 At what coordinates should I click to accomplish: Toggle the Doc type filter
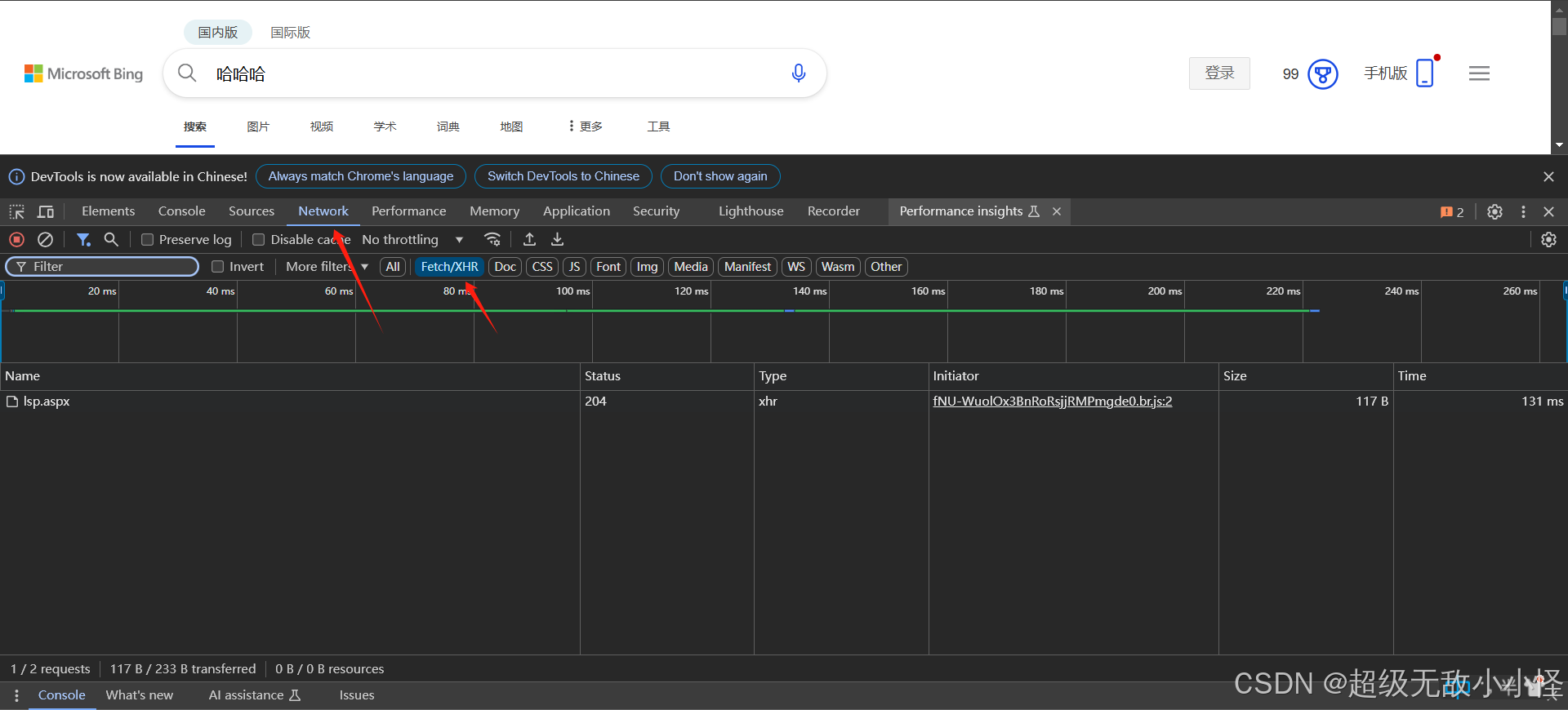pos(506,267)
